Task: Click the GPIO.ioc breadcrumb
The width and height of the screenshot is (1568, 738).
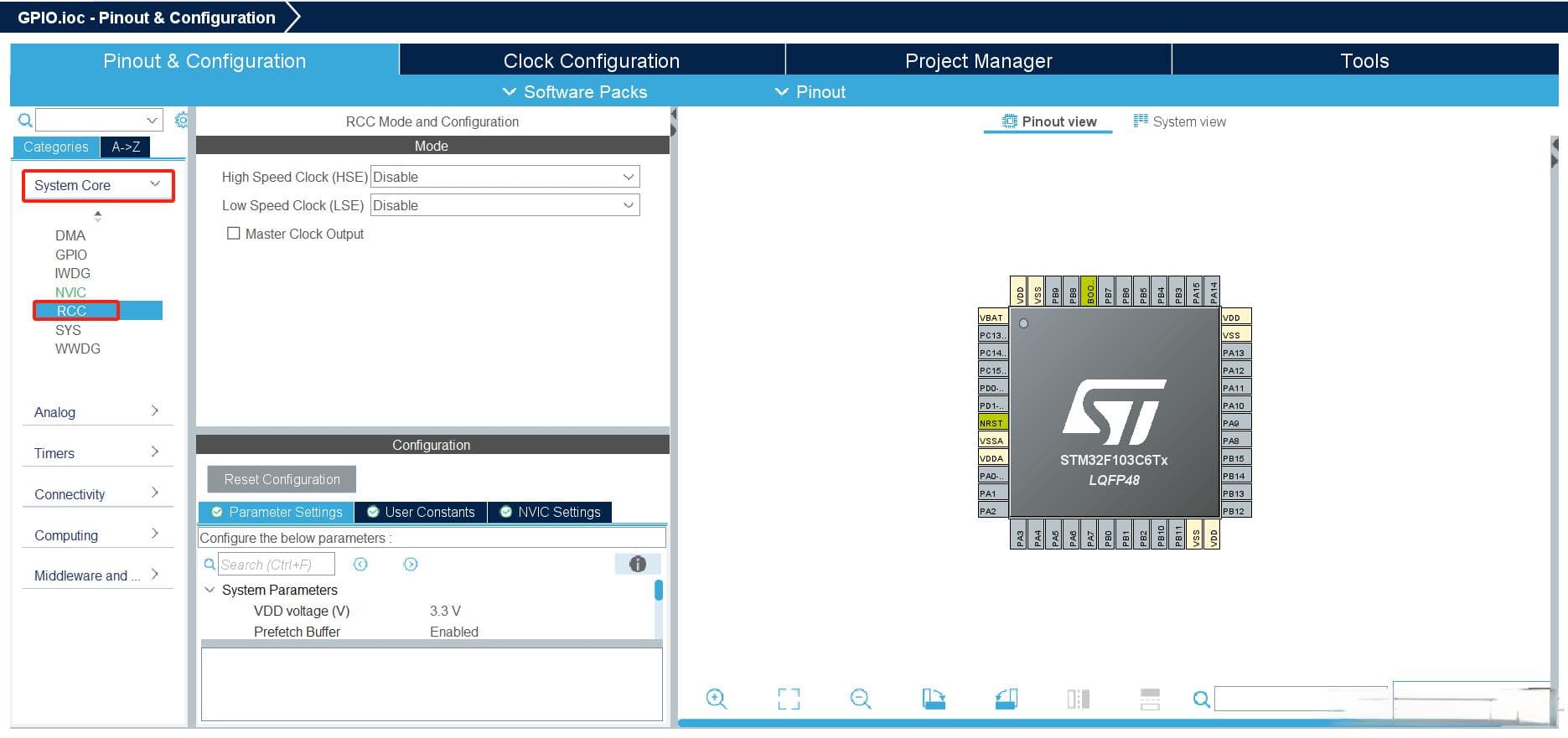Action: [x=147, y=18]
